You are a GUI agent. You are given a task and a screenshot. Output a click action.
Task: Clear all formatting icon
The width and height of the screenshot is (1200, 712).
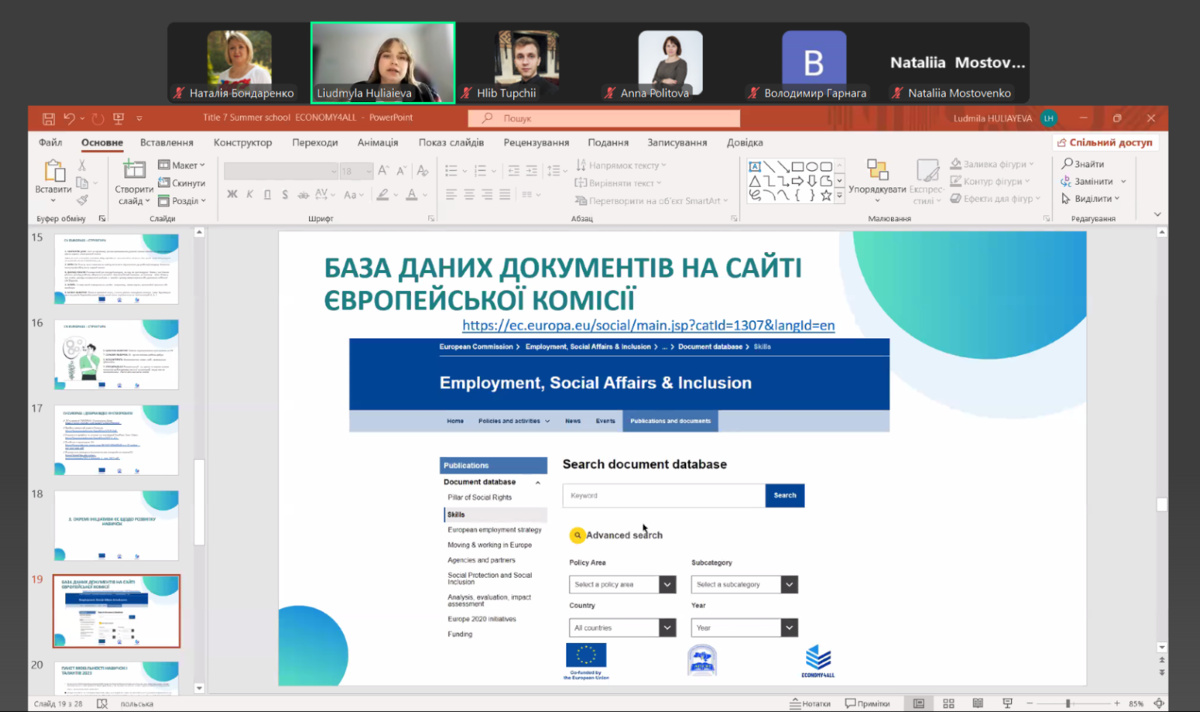pyautogui.click(x=422, y=171)
